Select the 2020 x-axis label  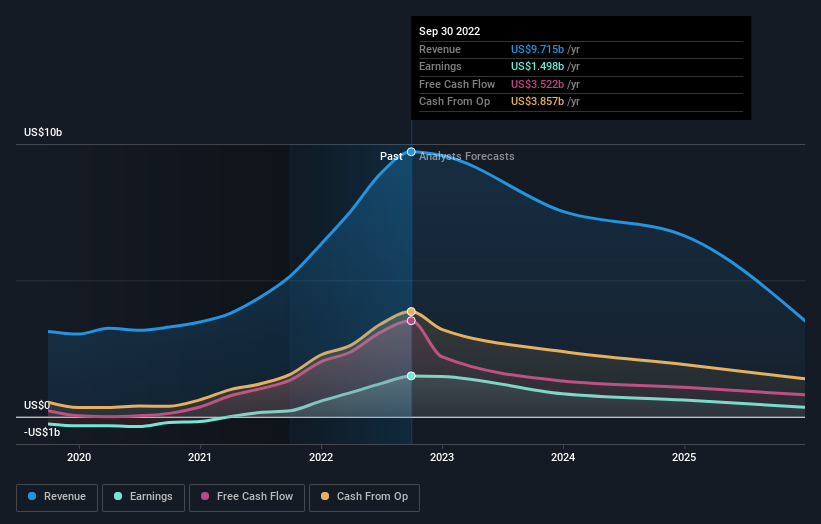click(x=79, y=457)
